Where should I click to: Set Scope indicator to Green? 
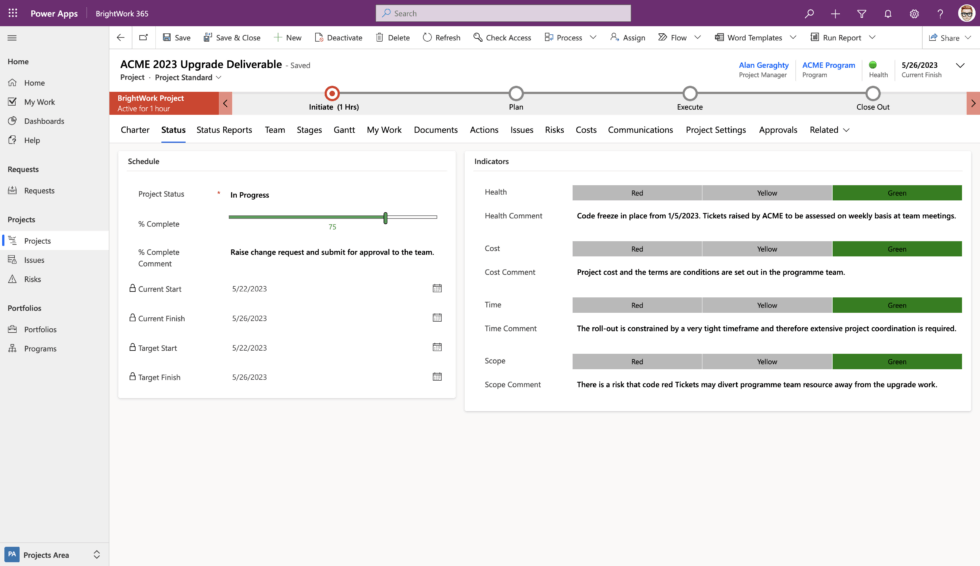click(x=897, y=361)
